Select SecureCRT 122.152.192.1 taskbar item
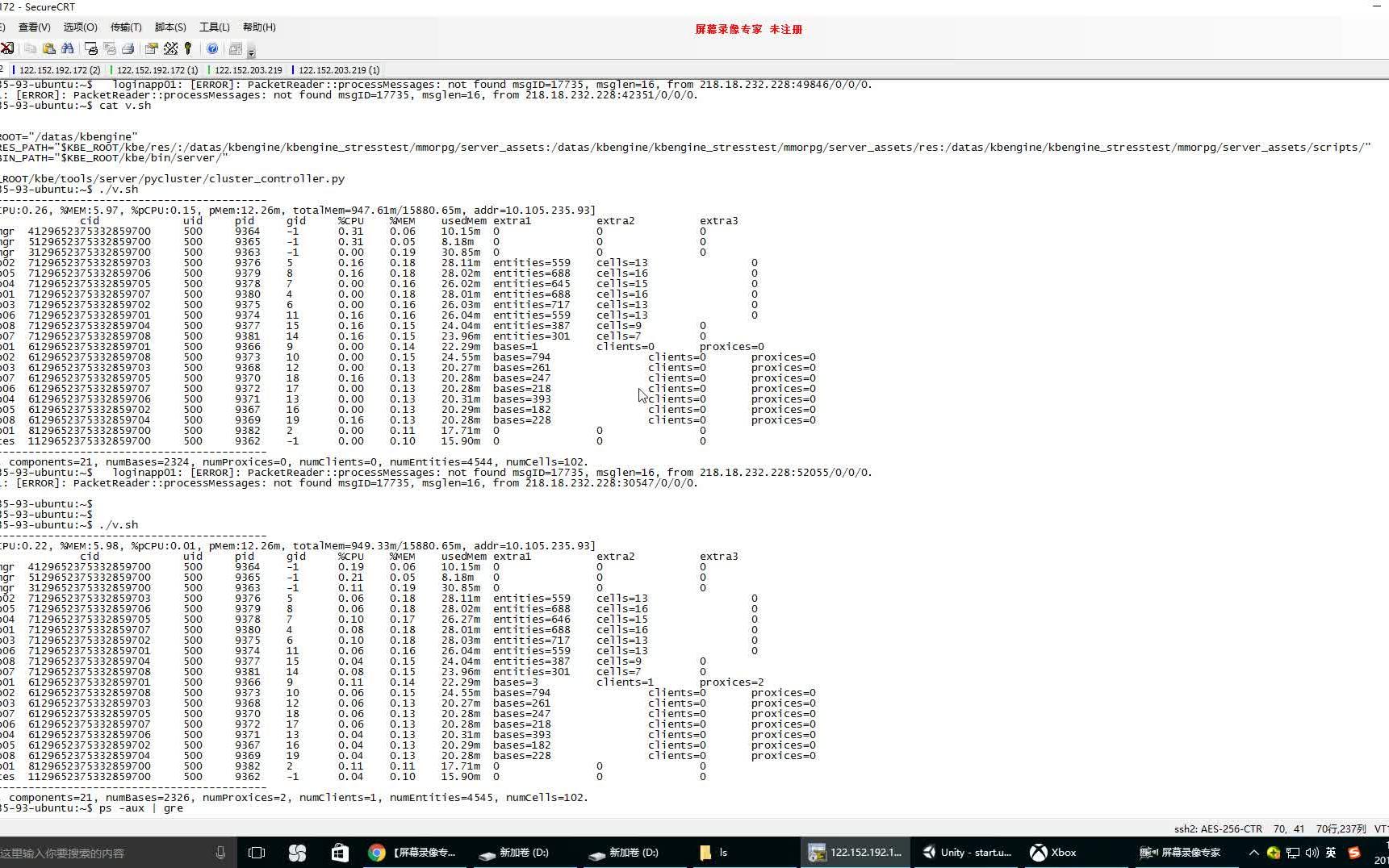The image size is (1389, 868). point(855,853)
